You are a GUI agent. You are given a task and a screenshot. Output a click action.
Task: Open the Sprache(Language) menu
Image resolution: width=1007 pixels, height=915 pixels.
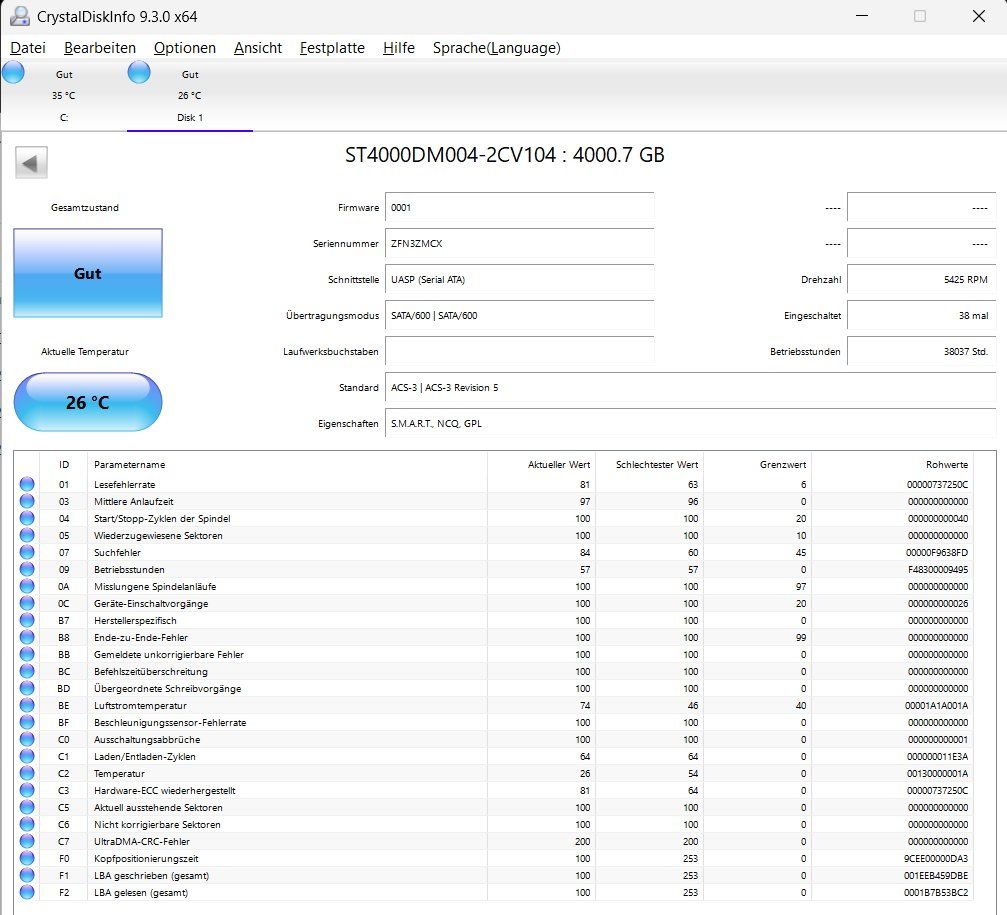[x=496, y=48]
